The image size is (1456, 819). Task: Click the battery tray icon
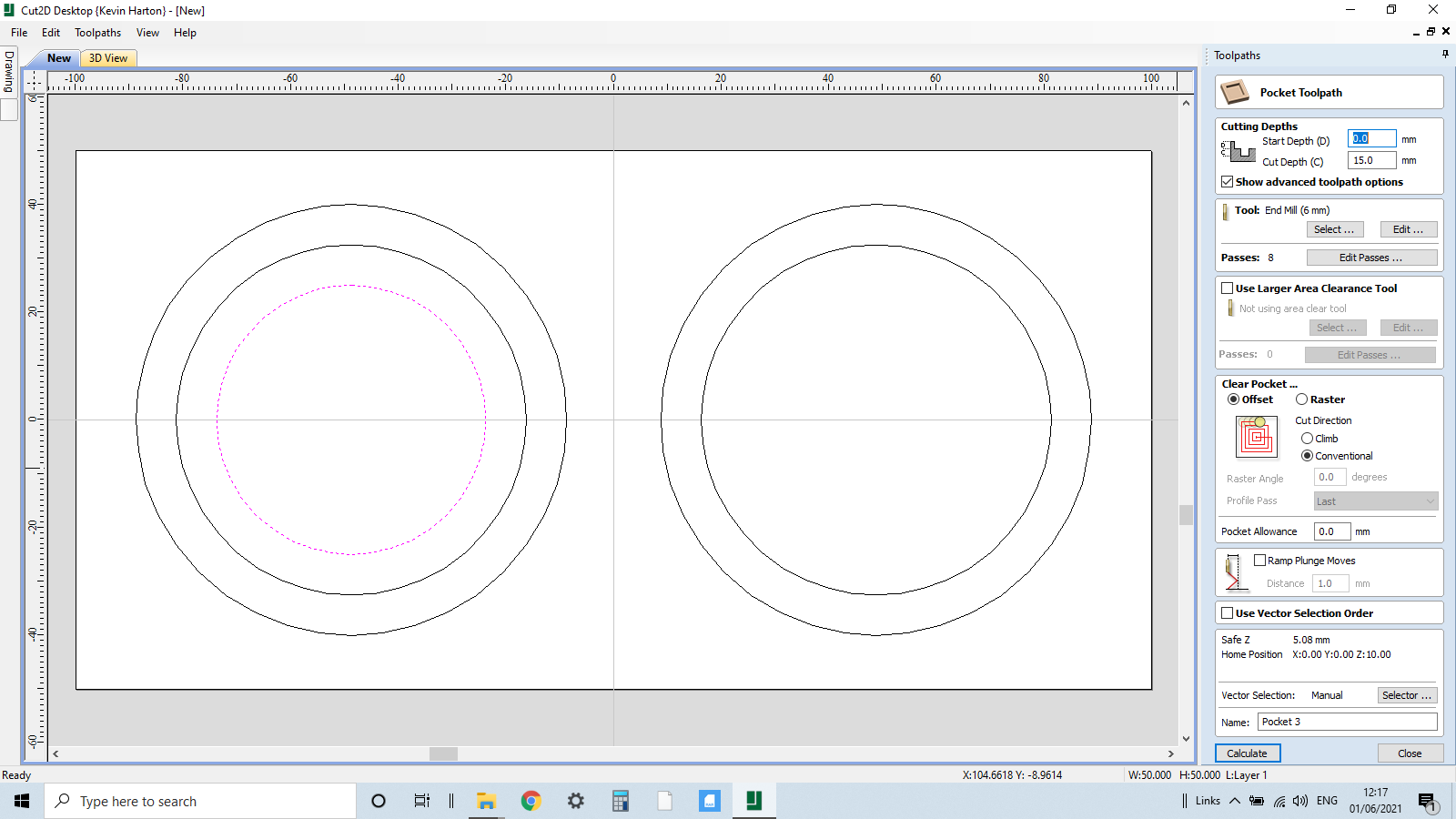tap(1257, 801)
